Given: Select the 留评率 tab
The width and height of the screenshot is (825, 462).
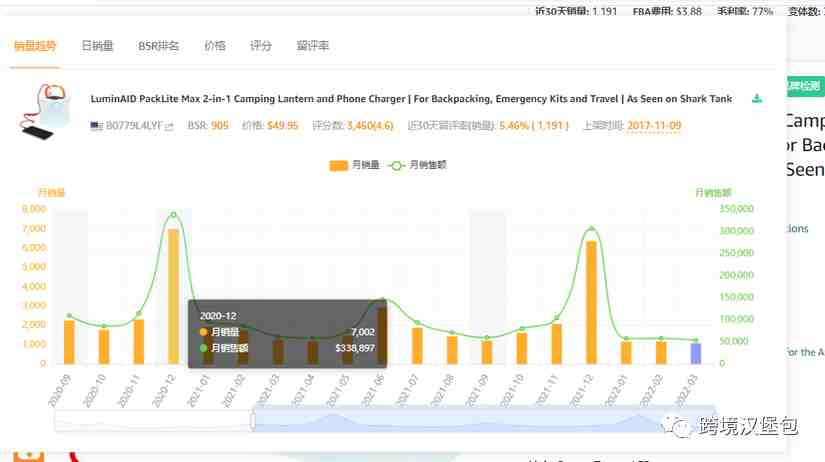Looking at the screenshot, I should coord(313,46).
